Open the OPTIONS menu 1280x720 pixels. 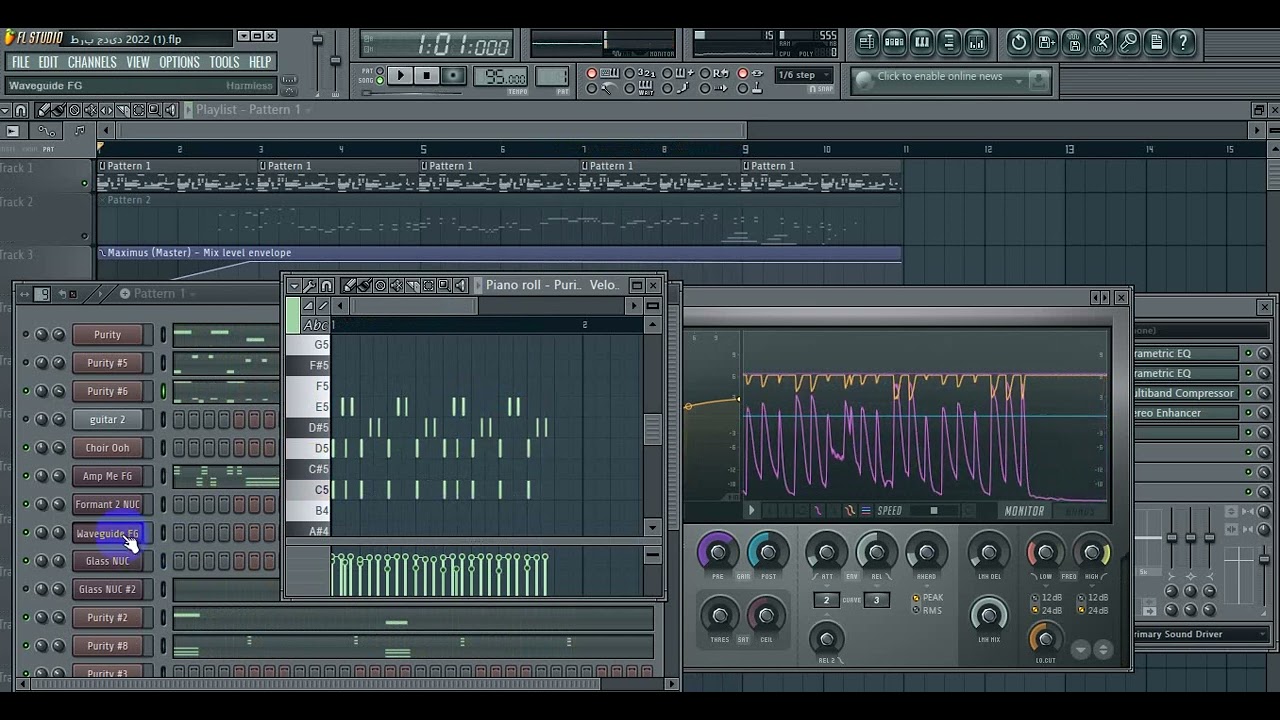(x=180, y=62)
